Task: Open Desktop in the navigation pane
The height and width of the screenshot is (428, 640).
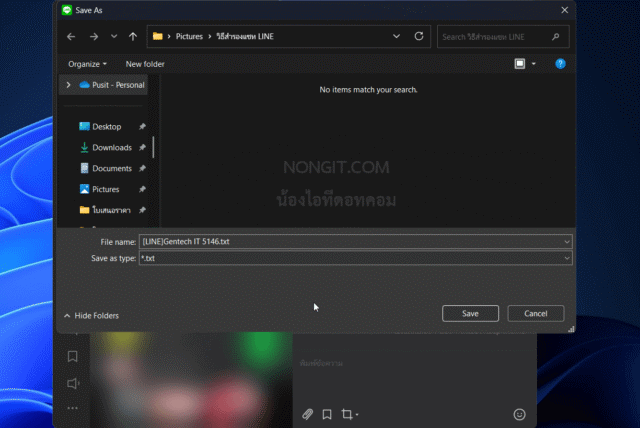Action: pos(100,126)
